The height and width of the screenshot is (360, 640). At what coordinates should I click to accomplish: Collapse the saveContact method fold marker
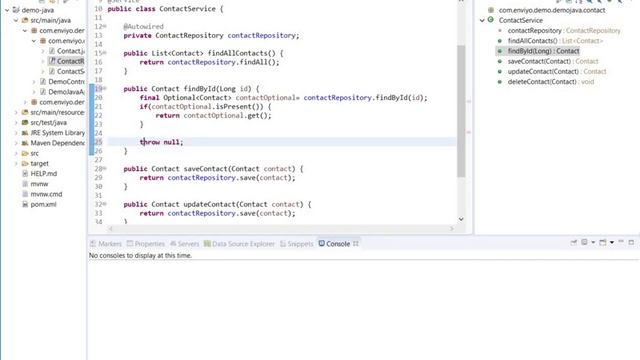coord(104,168)
